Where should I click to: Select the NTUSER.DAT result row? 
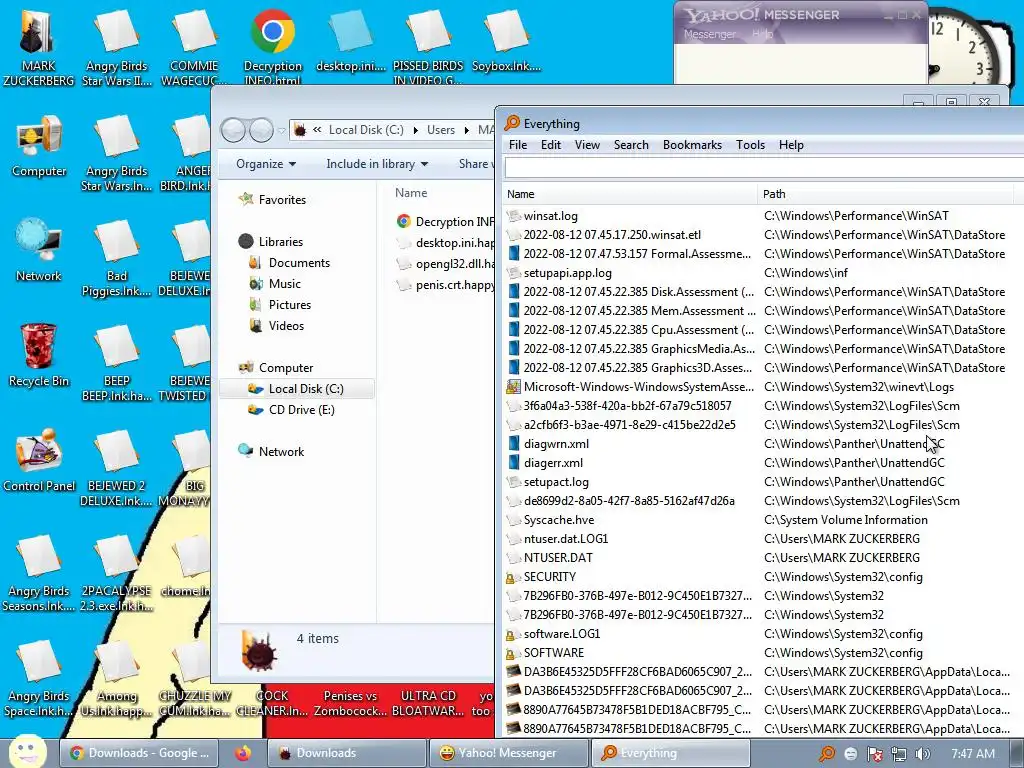[x=763, y=558]
